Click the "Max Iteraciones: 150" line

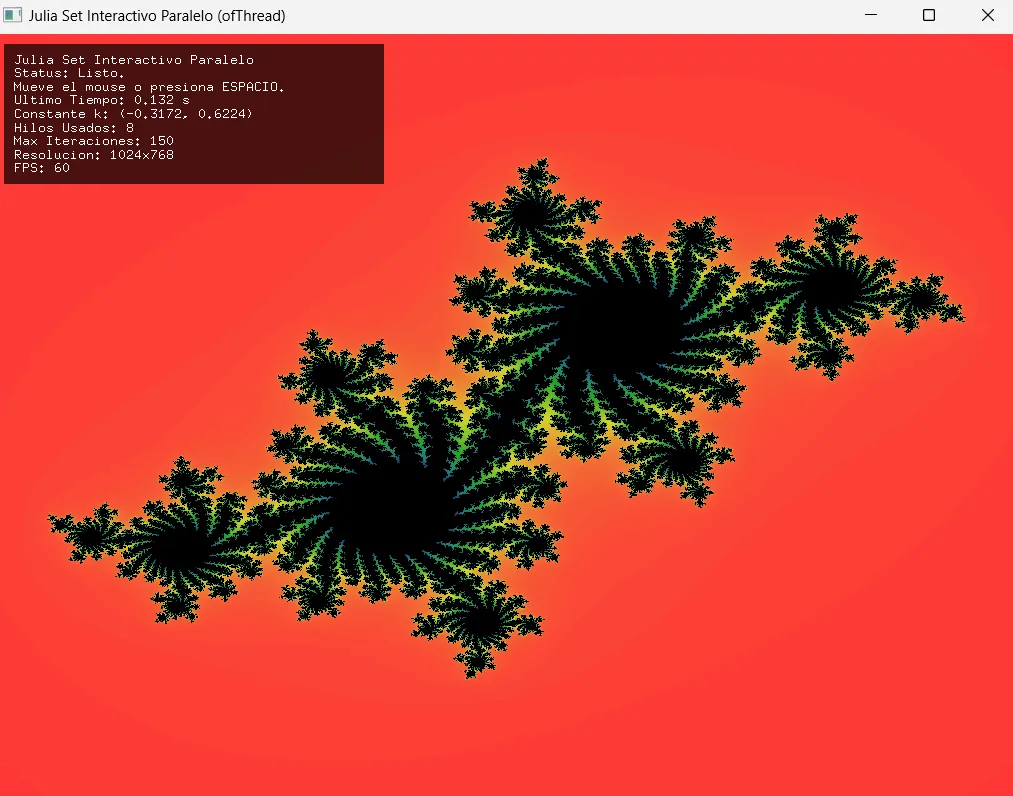93,141
